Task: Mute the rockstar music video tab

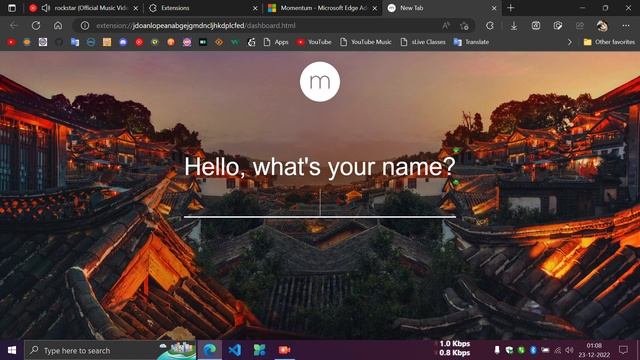Action: click(x=46, y=8)
